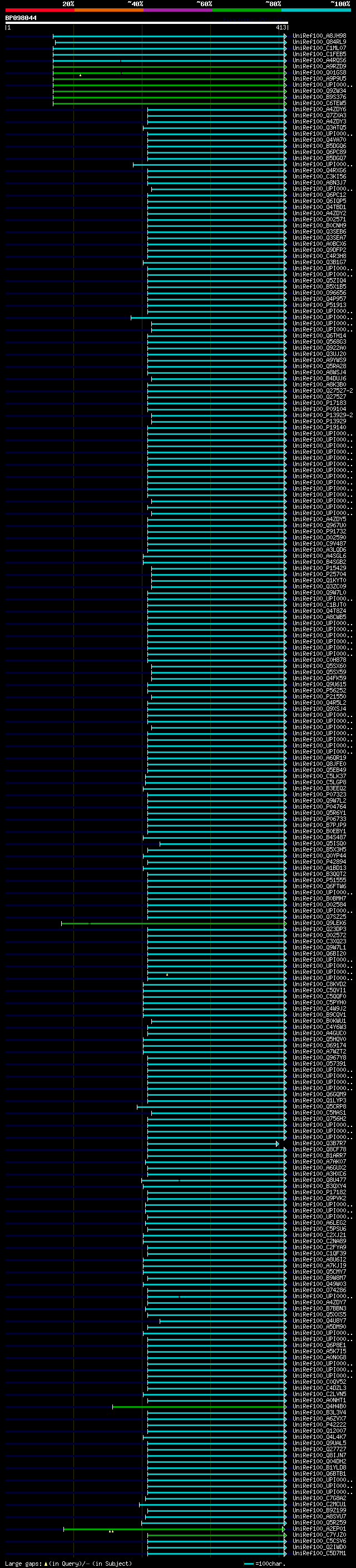The height and width of the screenshot is (1568, 356).
Task: Select the UniRef100_A4GUC0 label
Action: click(x=319, y=1033)
